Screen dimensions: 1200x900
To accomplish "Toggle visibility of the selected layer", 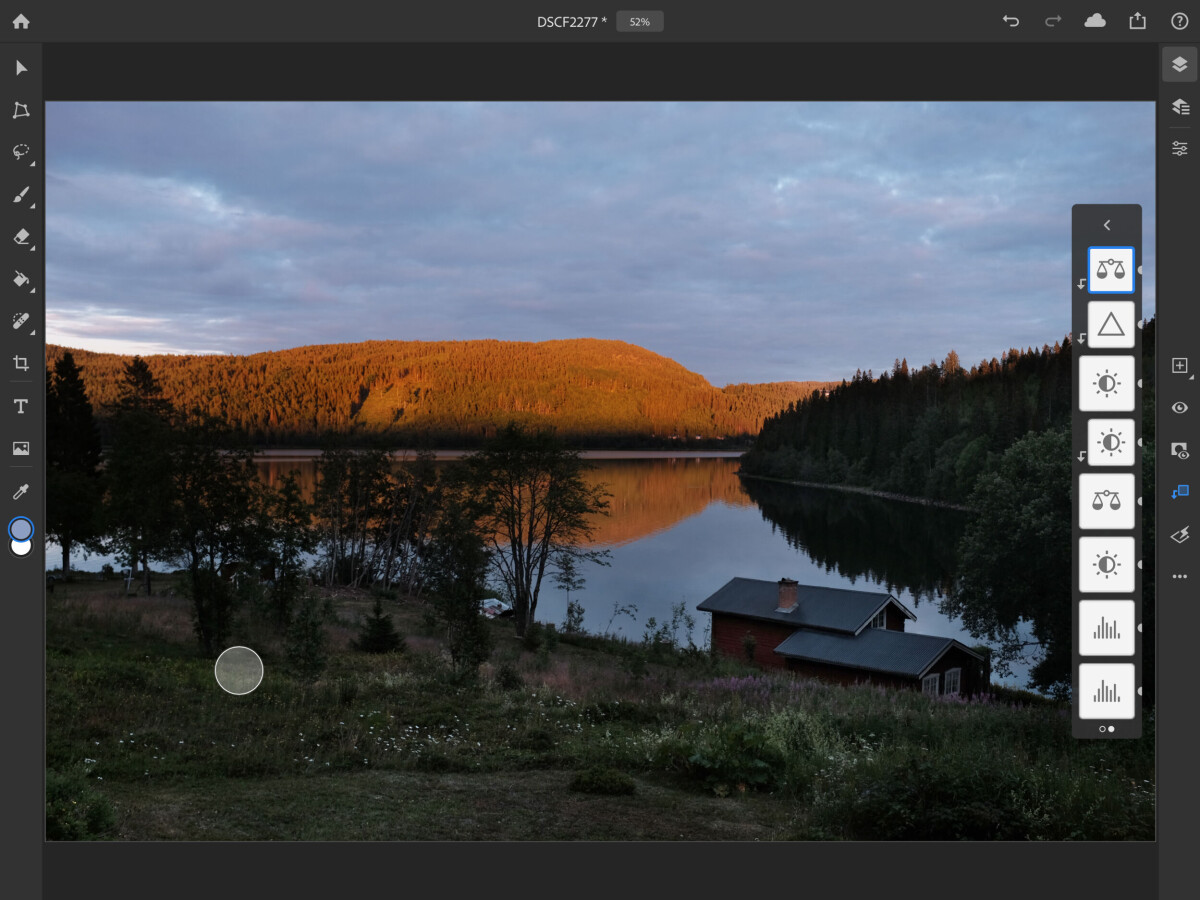I will click(1180, 408).
